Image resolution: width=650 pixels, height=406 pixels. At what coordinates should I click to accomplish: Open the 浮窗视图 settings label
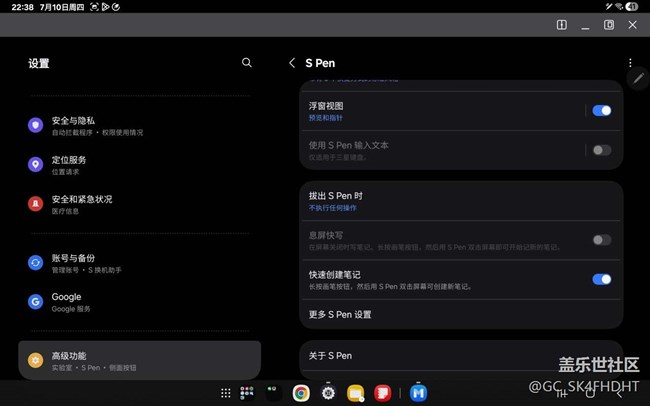click(x=326, y=106)
